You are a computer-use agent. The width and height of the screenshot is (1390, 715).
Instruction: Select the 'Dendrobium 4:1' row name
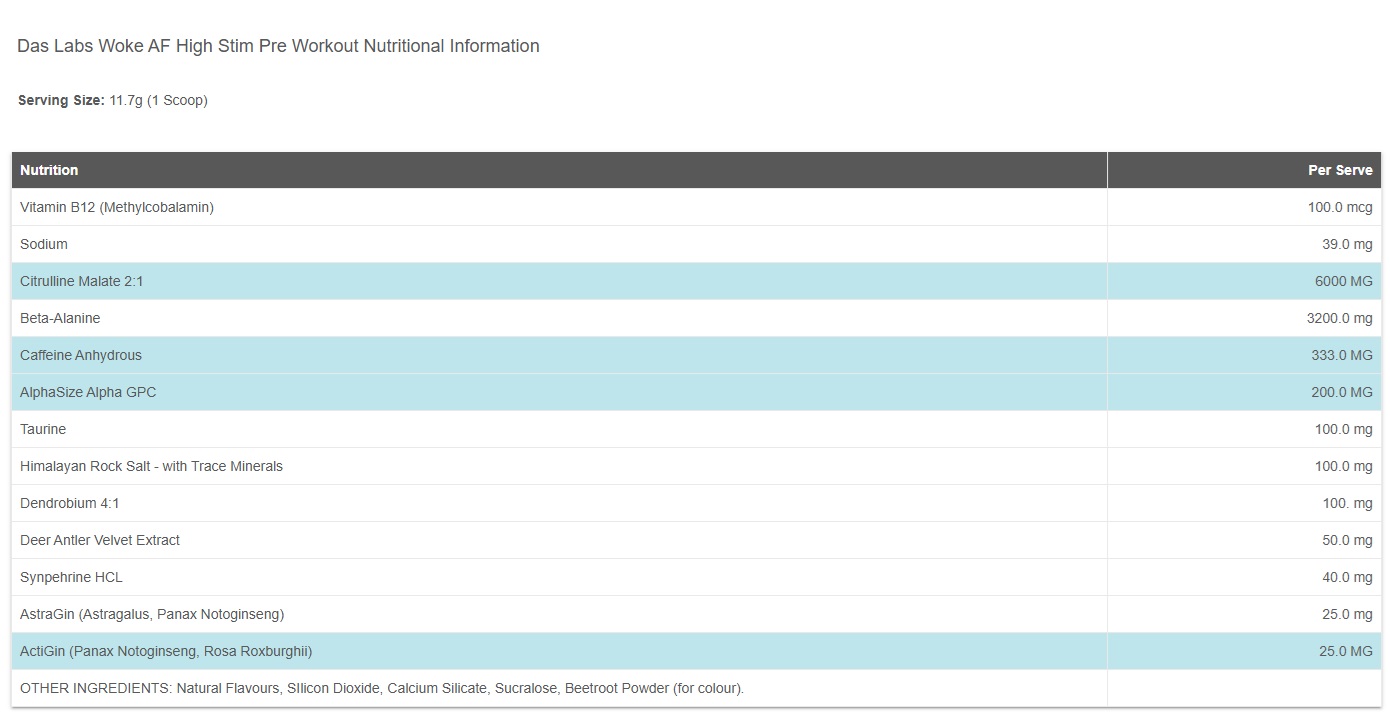70,503
